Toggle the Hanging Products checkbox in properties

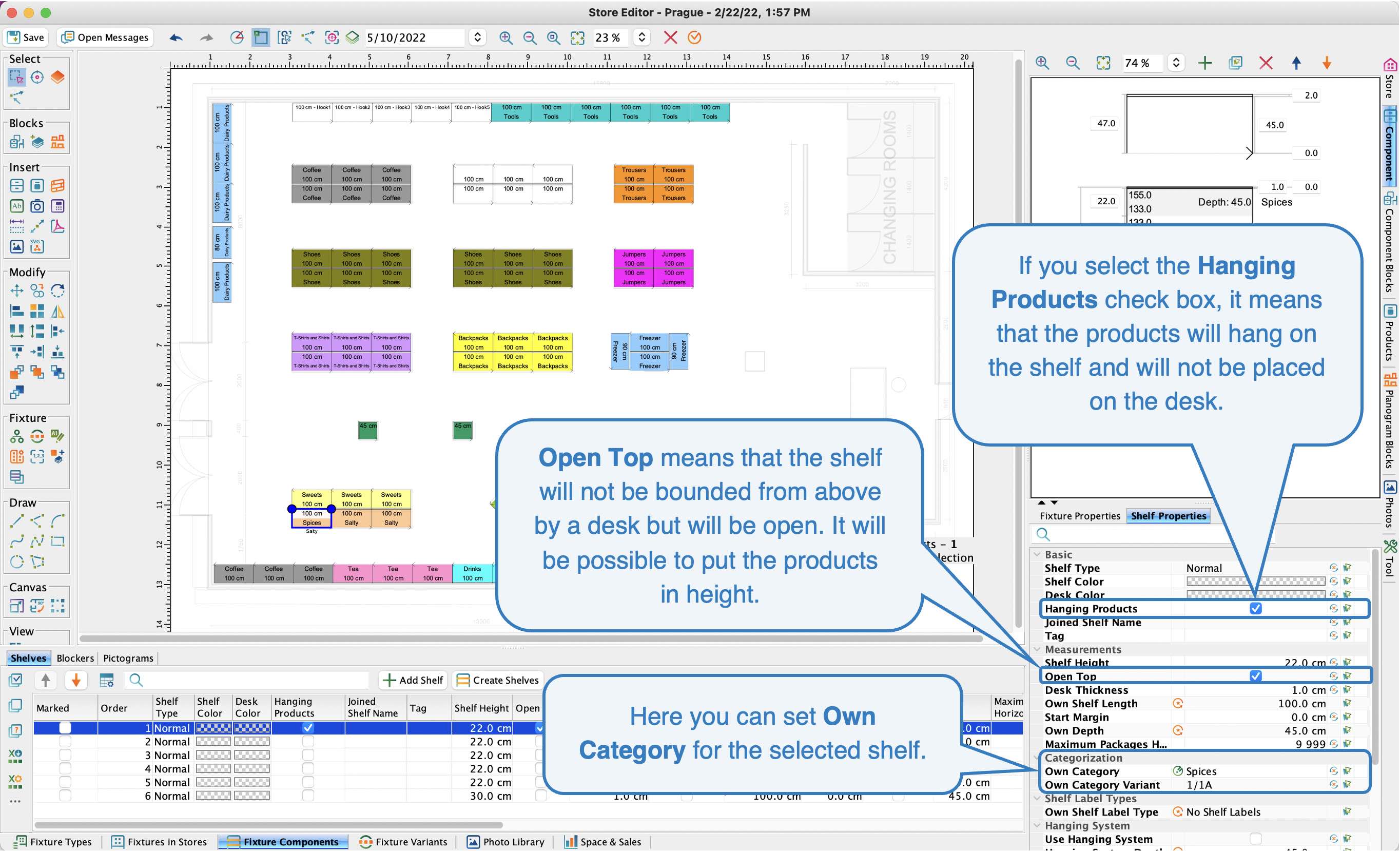coord(1255,608)
